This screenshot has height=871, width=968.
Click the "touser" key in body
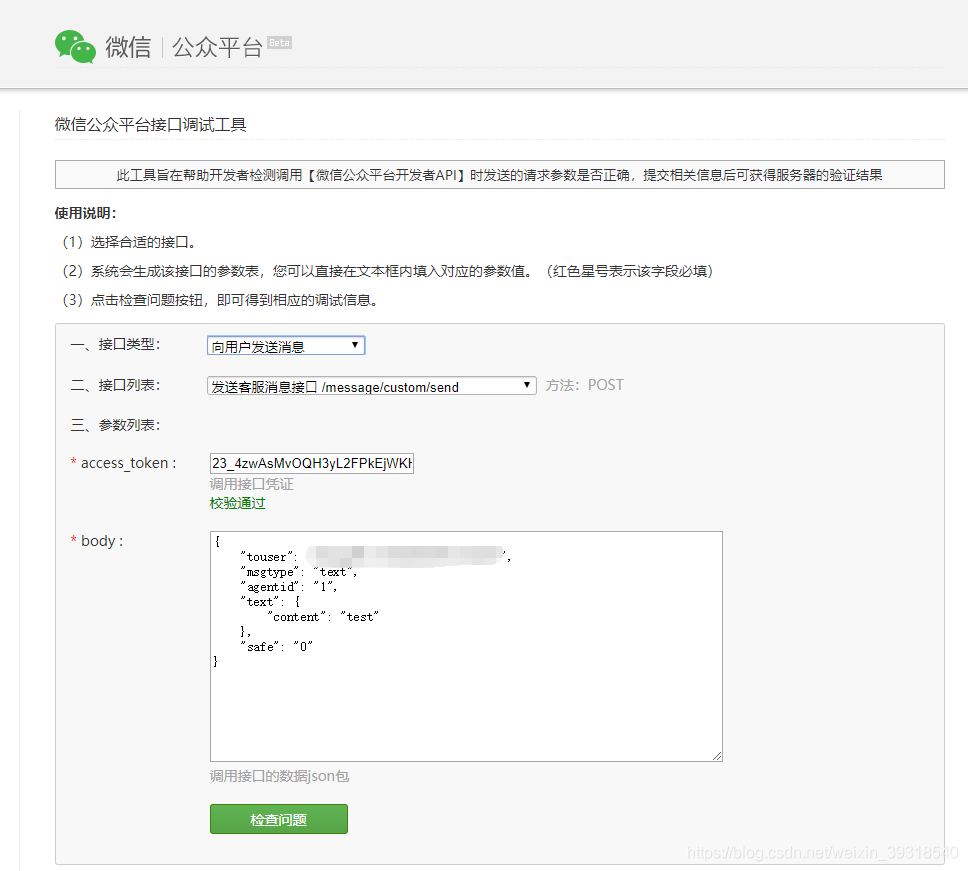pyautogui.click(x=269, y=557)
